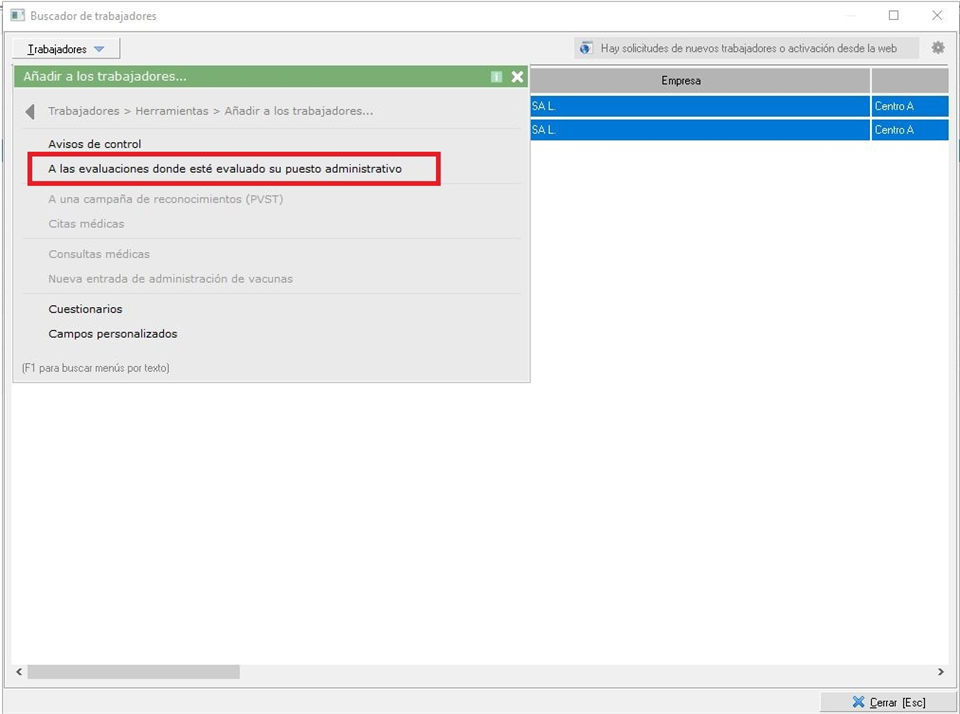Screen dimensions: 960x714
Task: Click the app icon in title bar
Action: pyautogui.click(x=17, y=16)
